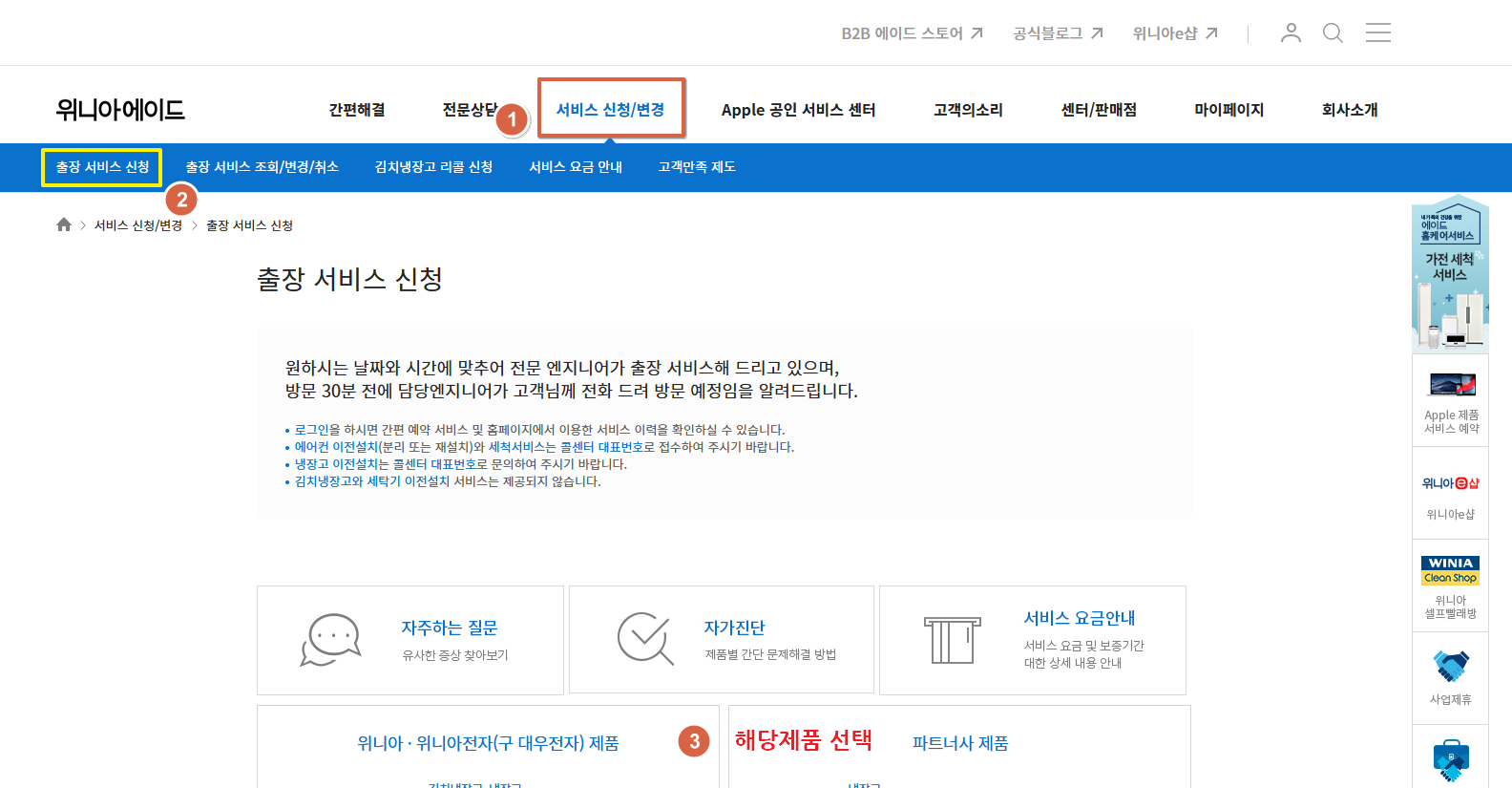Viewport: 1512px width, 788px height.
Task: Click the 위니아에이드 site logo
Action: [x=120, y=110]
